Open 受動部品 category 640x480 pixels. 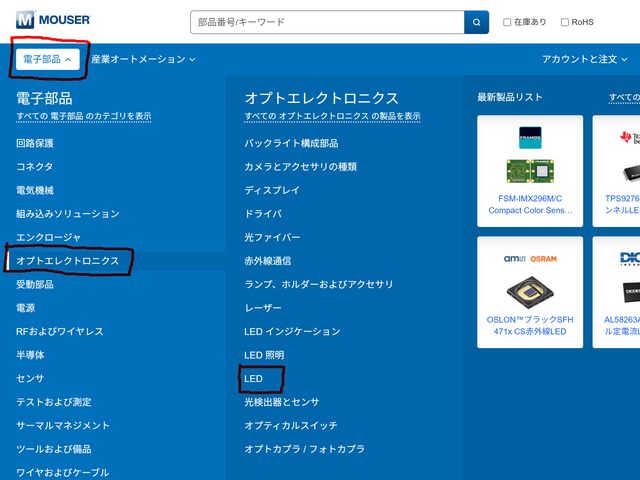[x=35, y=284]
